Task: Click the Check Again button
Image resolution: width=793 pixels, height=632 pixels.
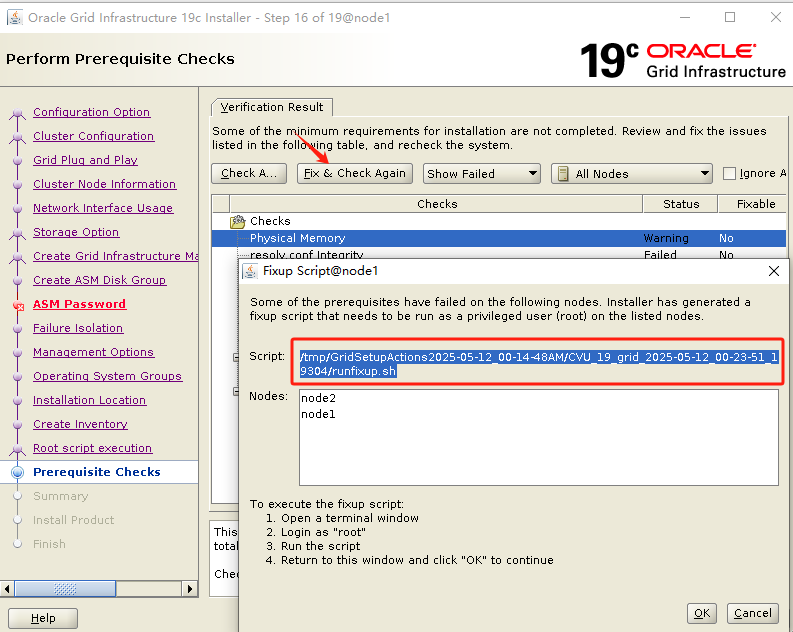Action: (x=249, y=173)
